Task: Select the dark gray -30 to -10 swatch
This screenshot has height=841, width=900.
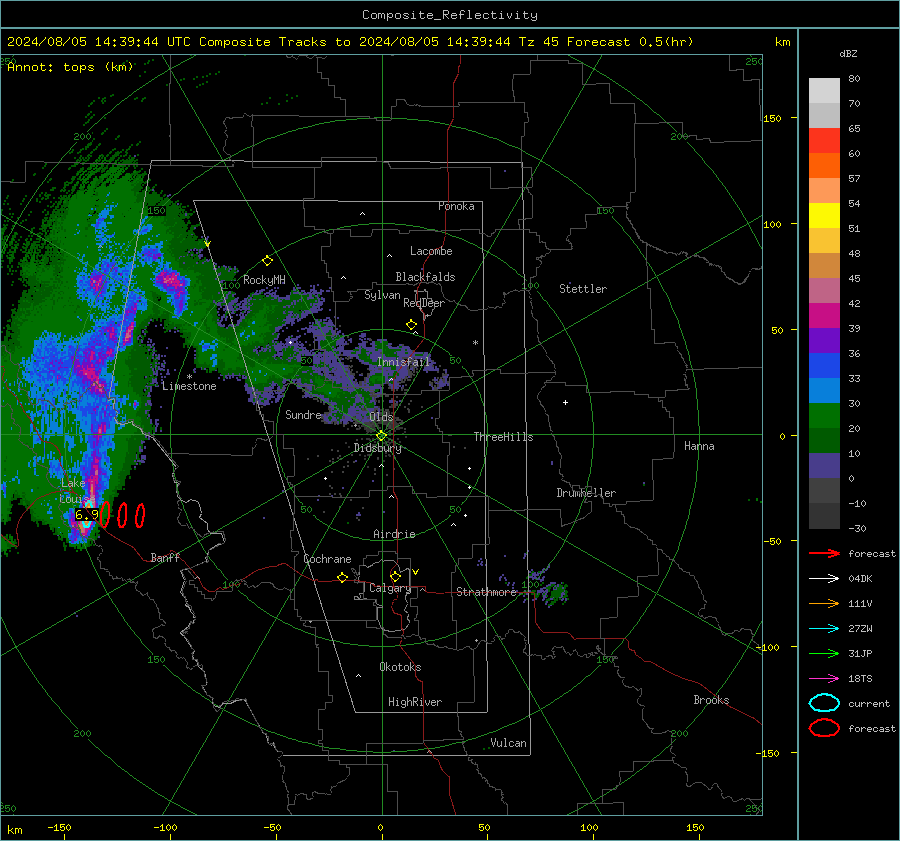Action: [824, 516]
